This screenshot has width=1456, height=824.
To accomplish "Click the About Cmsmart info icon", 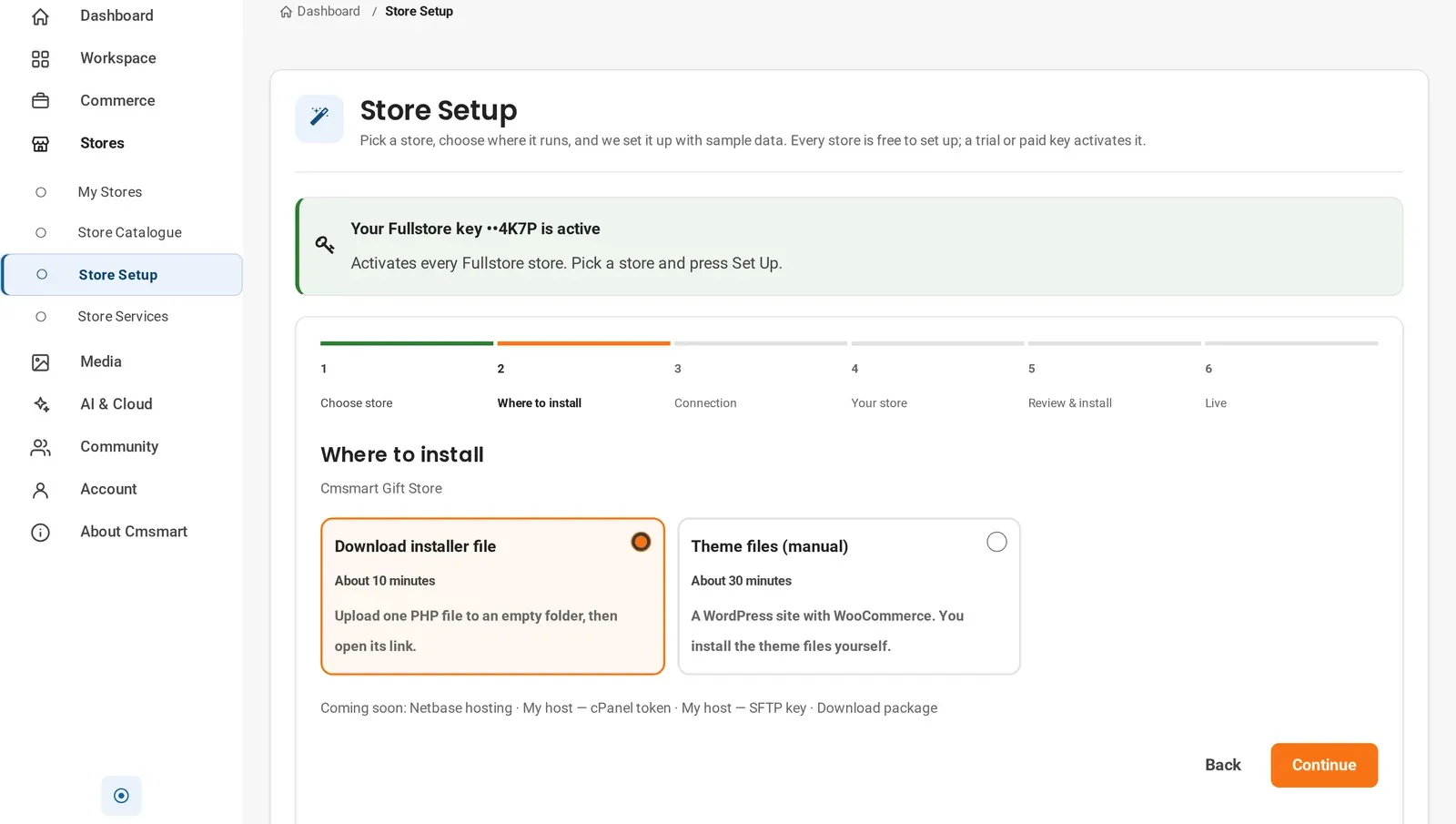I will 40,533.
